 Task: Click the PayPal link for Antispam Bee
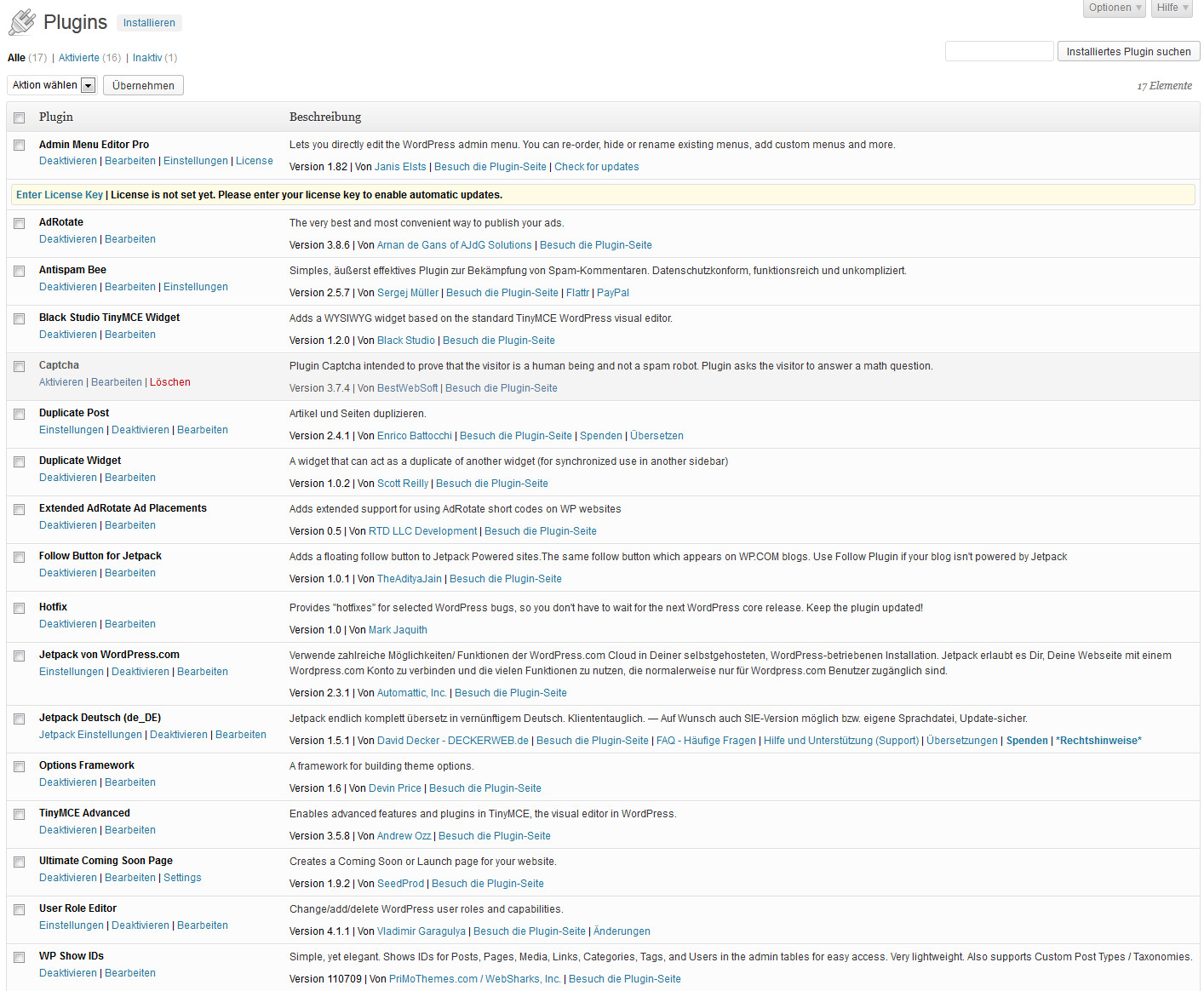(613, 293)
